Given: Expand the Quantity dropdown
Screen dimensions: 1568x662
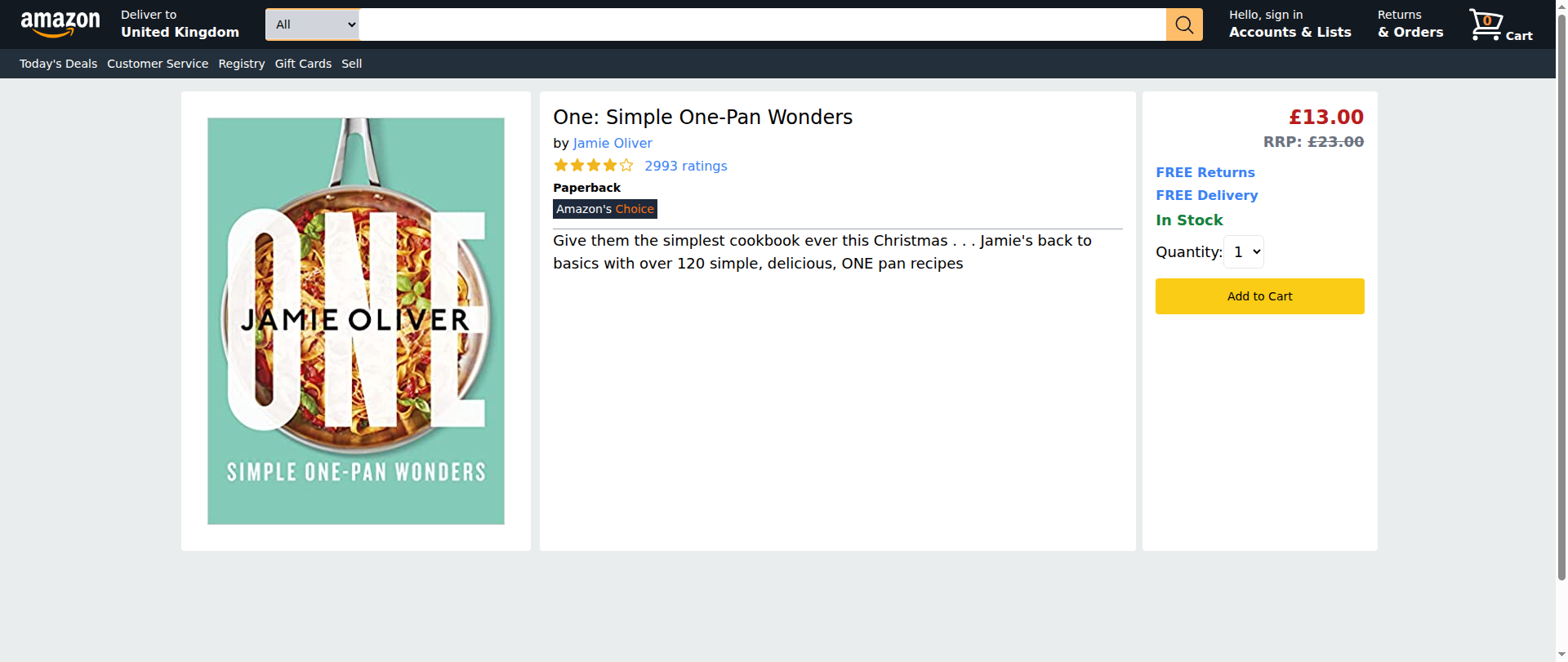Looking at the screenshot, I should click(1244, 252).
